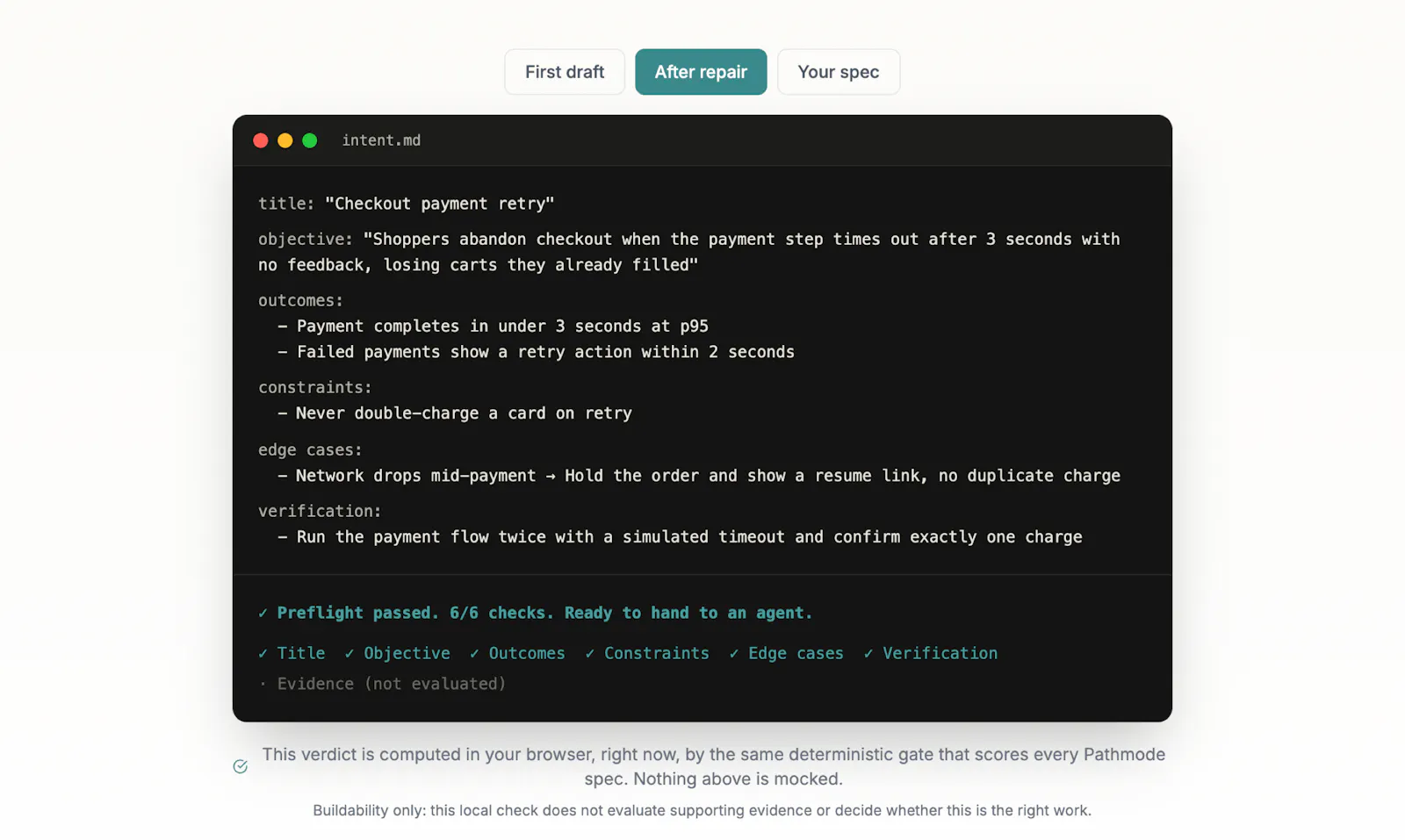The height and width of the screenshot is (840, 1405).
Task: Click the circled checkmark beside the verdict note
Action: 241,766
